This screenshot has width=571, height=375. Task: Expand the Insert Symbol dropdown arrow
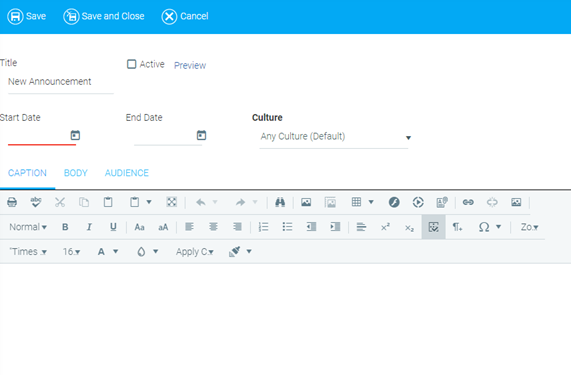tap(499, 227)
